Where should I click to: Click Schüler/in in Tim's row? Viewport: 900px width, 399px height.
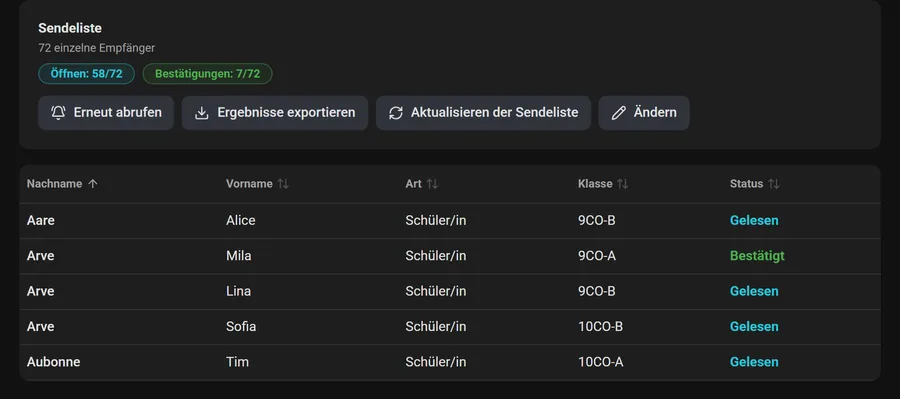436,362
